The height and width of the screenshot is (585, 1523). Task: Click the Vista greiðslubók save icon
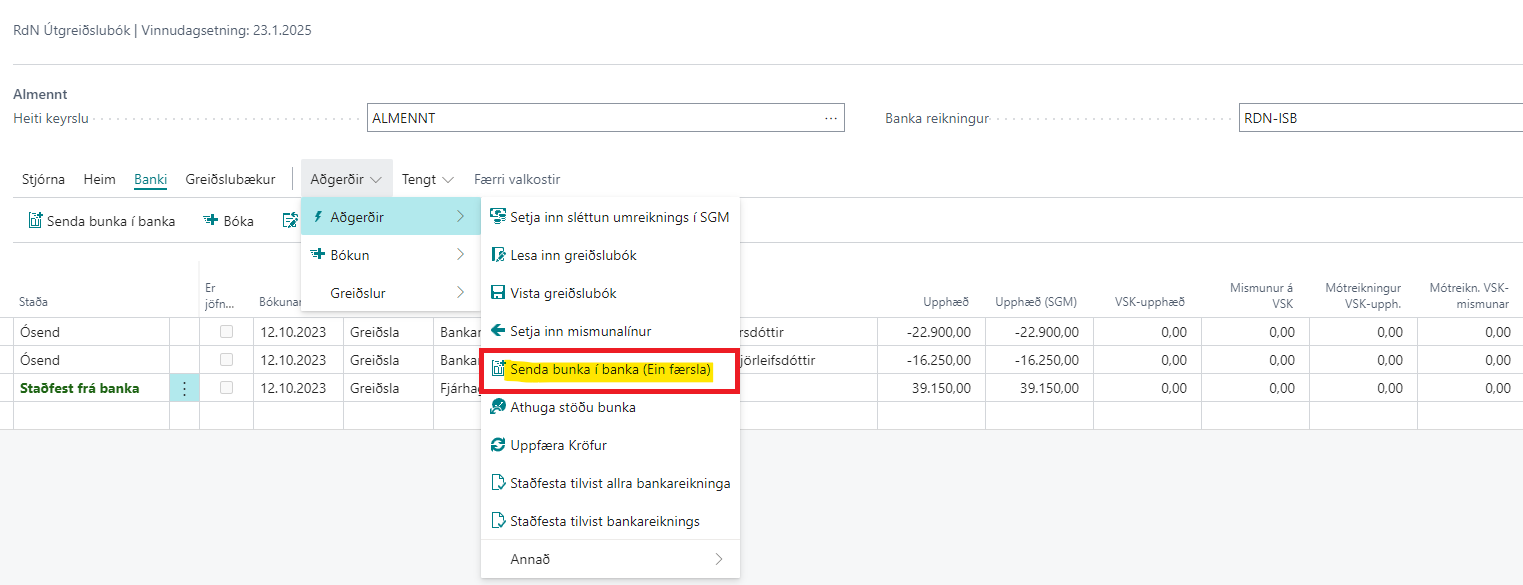(x=498, y=293)
